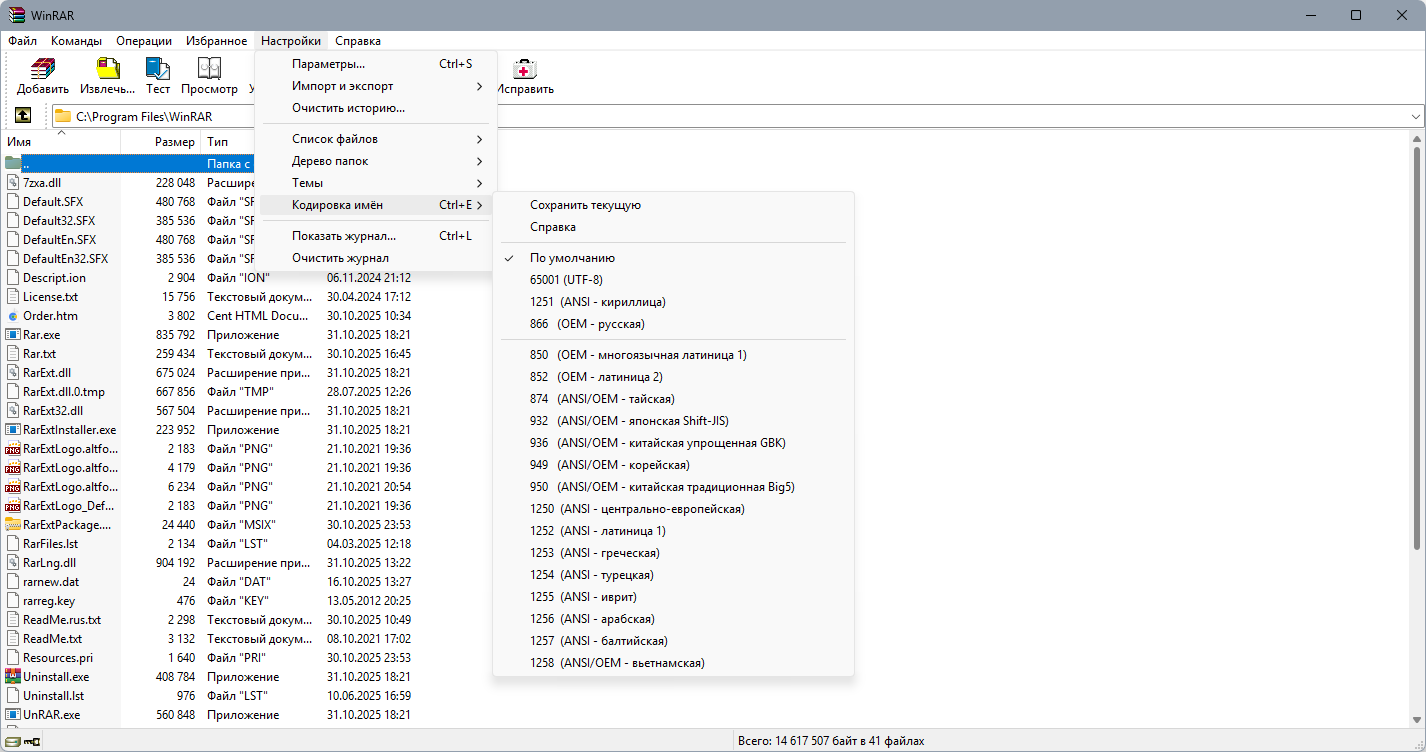The height and width of the screenshot is (752, 1426).
Task: Select the file named RarFiles.lst
Action: pos(50,544)
